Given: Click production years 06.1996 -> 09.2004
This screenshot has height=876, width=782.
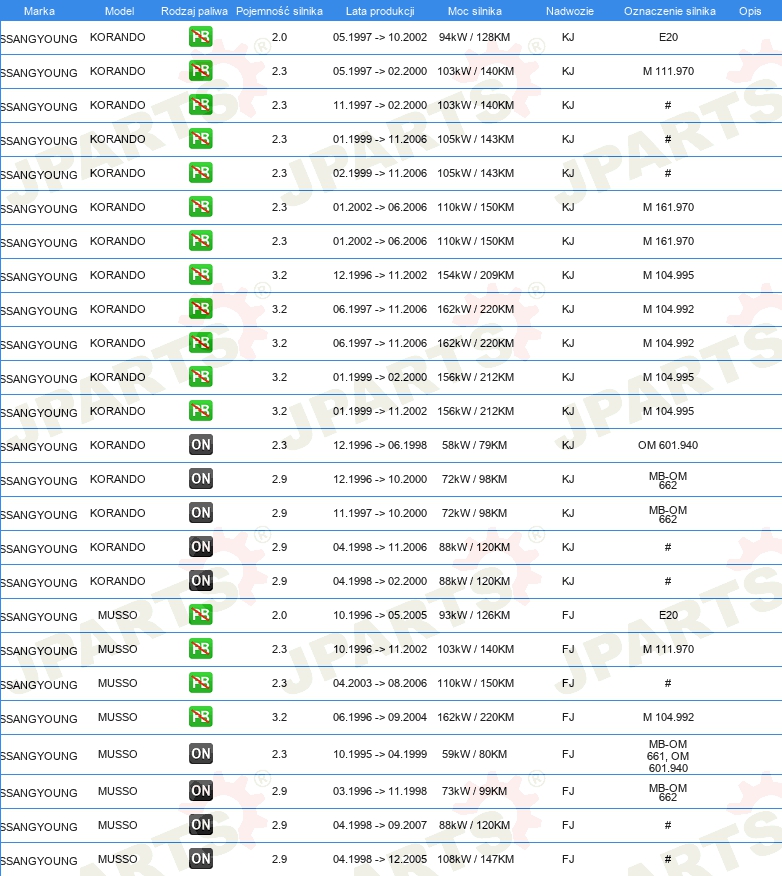Looking at the screenshot, I should (380, 717).
